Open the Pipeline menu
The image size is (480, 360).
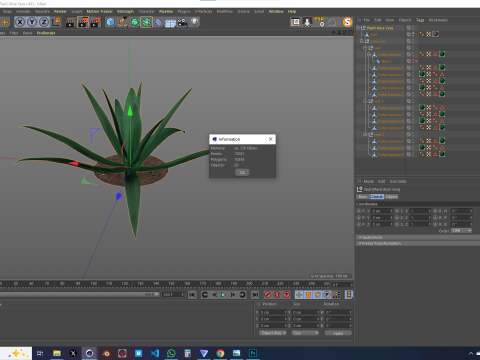coord(166,11)
